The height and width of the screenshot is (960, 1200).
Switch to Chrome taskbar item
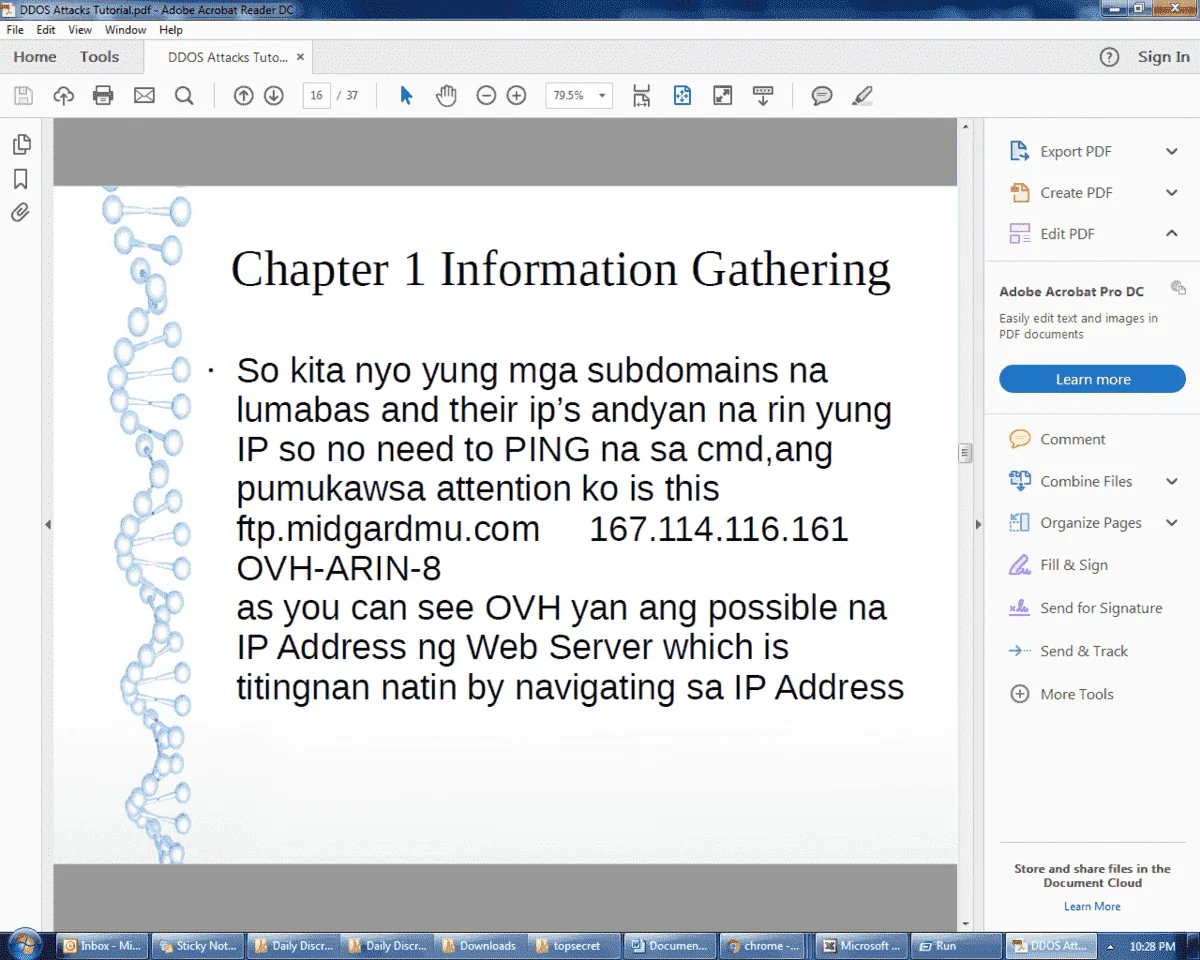(761, 945)
